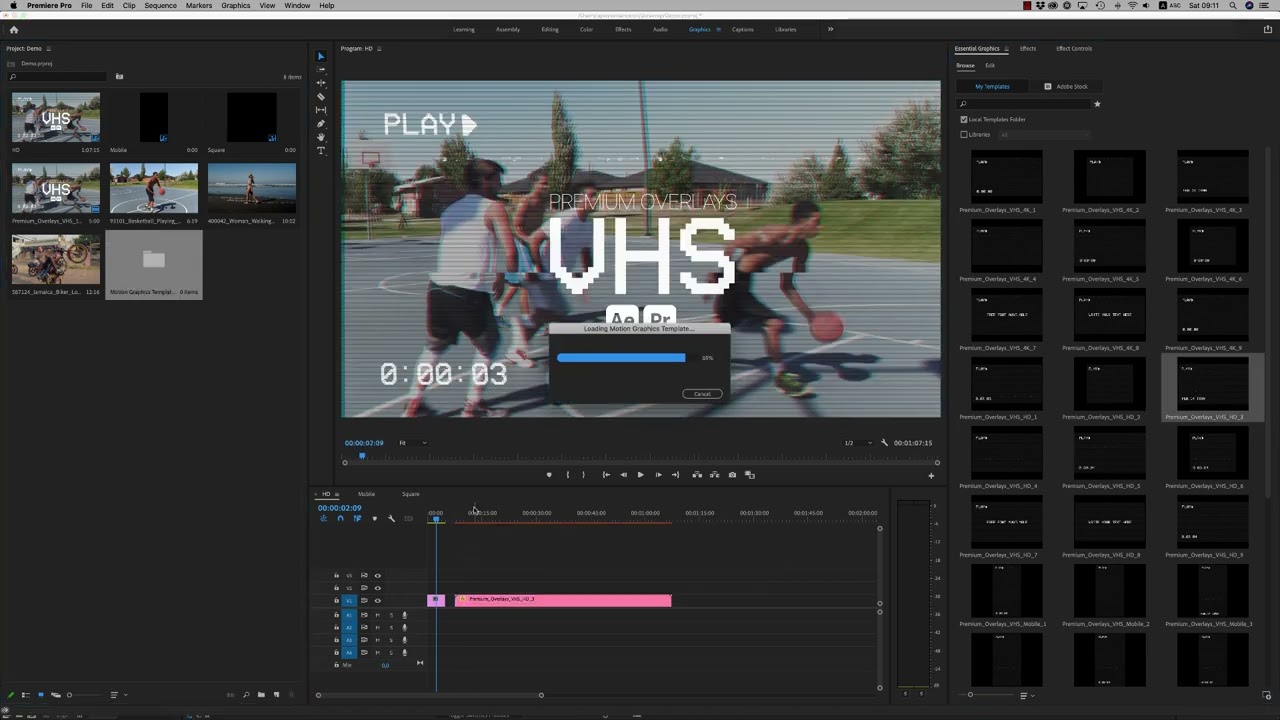The height and width of the screenshot is (720, 1280).
Task: Toggle V3 track output eye
Action: click(378, 575)
